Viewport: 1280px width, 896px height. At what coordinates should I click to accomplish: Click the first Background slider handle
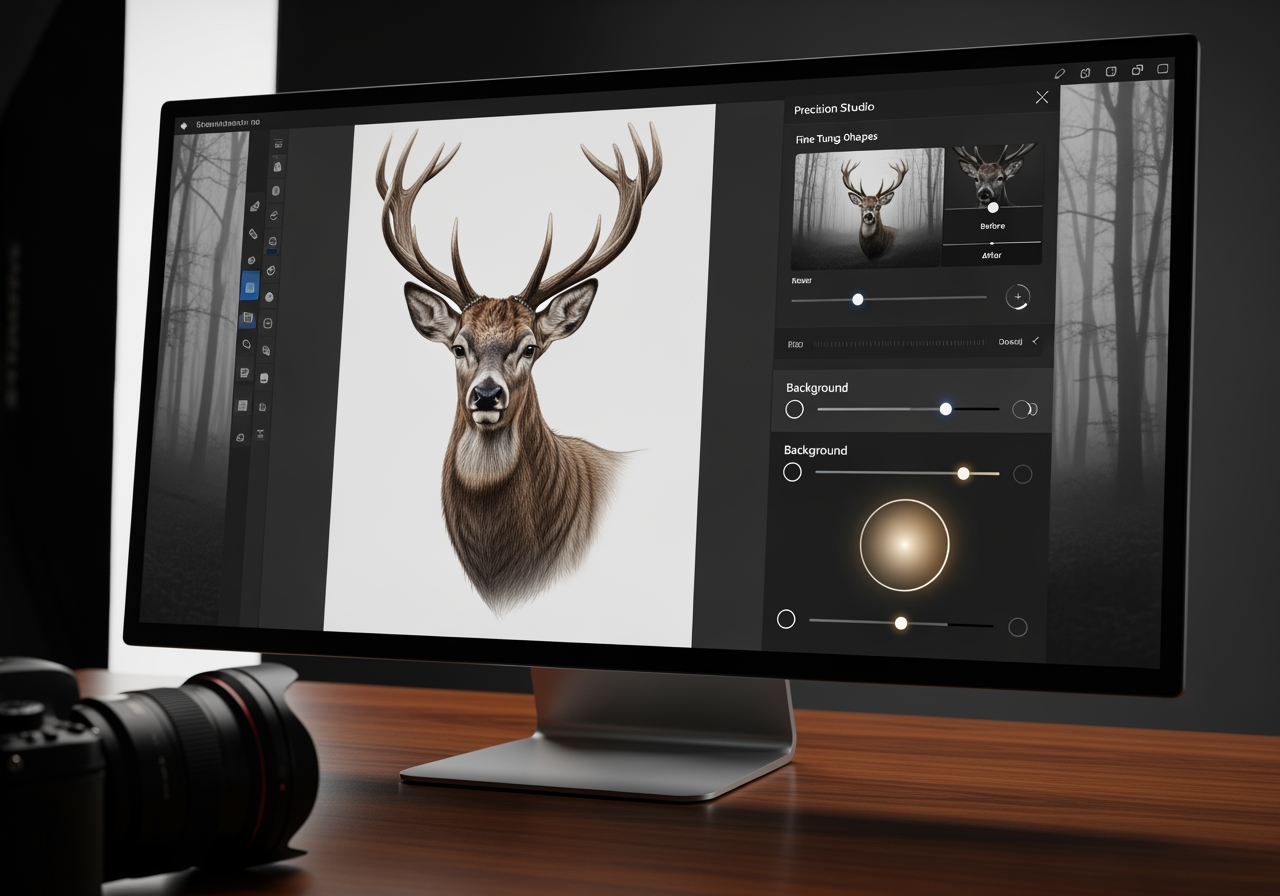[945, 409]
